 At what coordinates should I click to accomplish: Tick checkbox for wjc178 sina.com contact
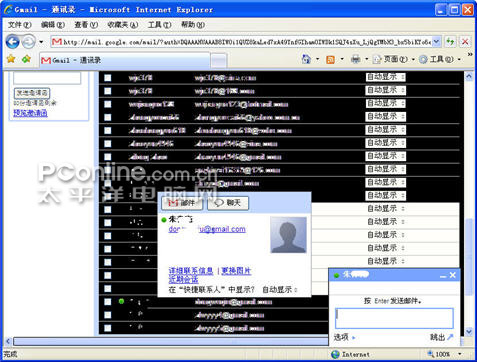click(107, 78)
